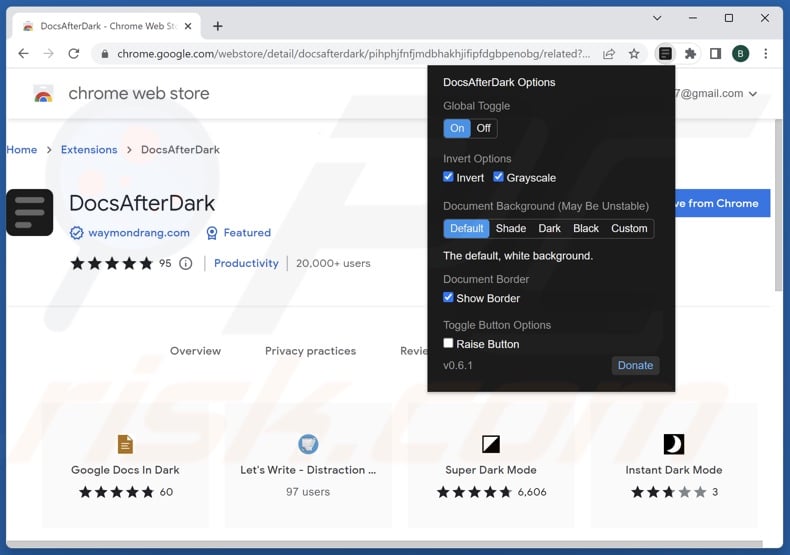
Task: Open the Reviews tab
Action: point(414,351)
